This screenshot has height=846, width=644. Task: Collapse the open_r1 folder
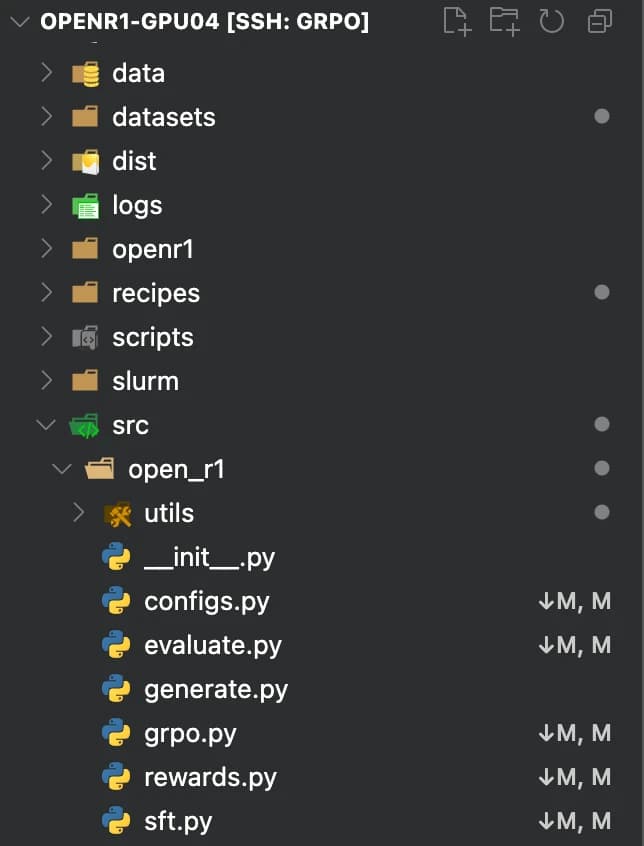click(61, 468)
